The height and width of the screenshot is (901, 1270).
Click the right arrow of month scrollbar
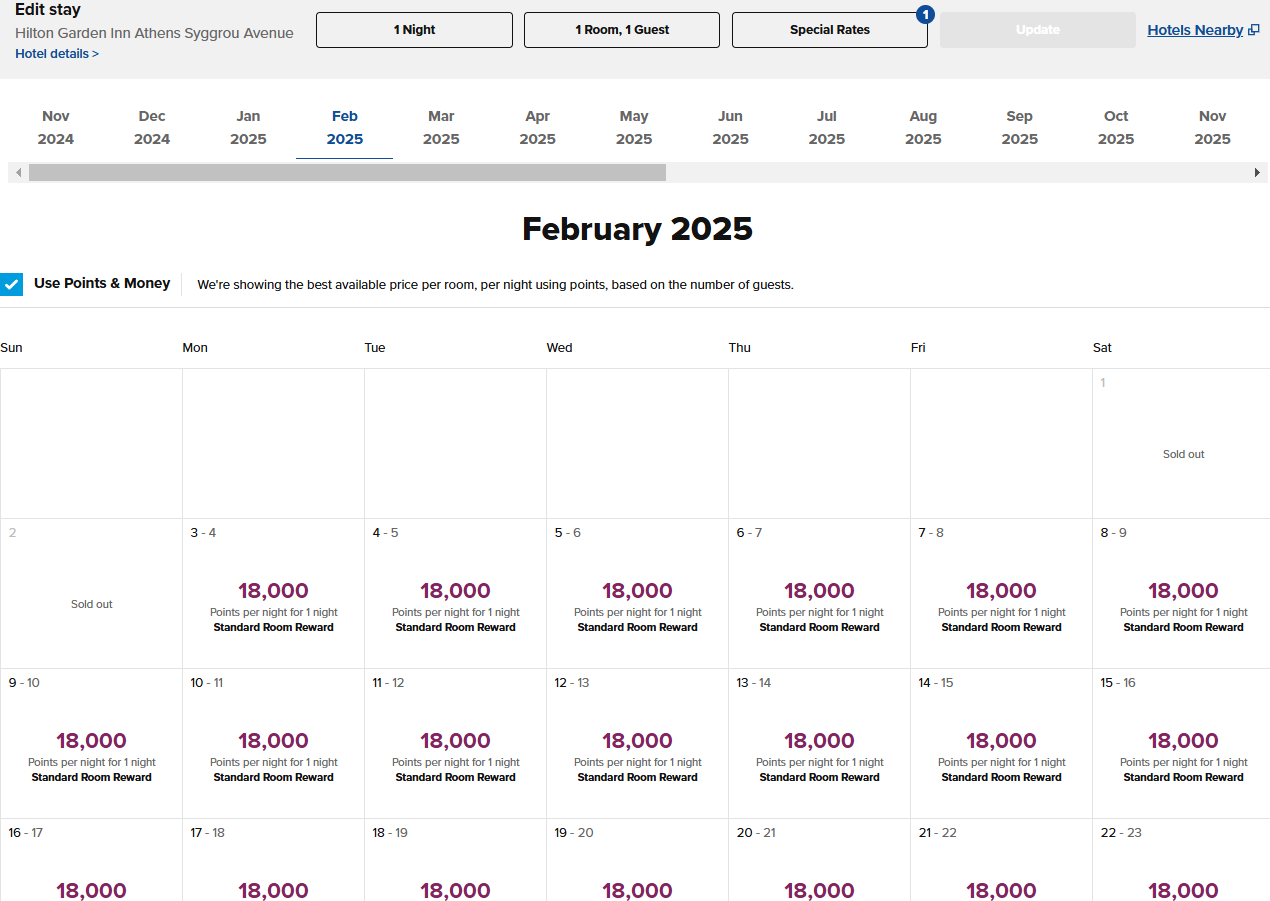coord(1257,173)
